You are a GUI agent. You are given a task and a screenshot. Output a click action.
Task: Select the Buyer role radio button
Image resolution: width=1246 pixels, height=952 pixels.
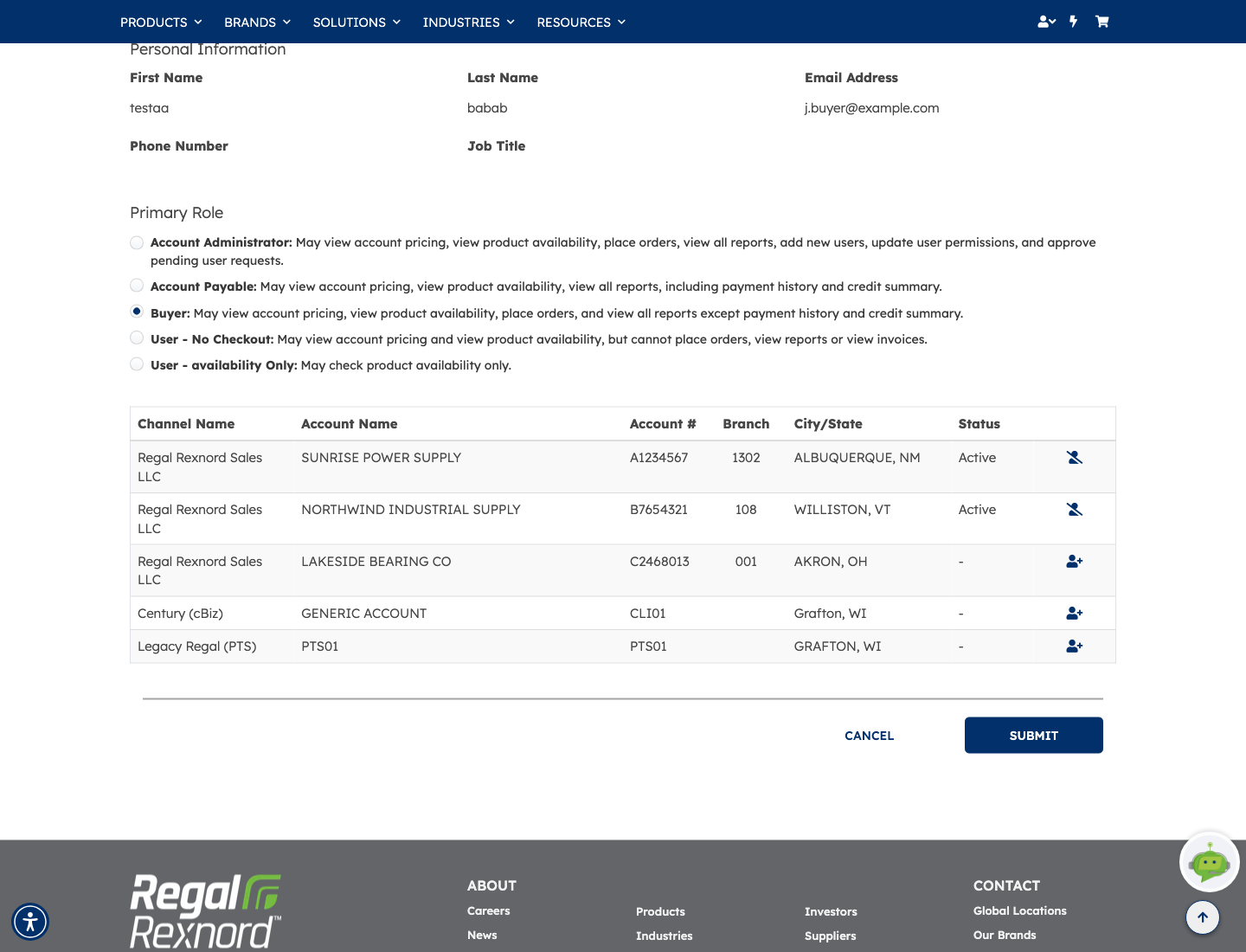click(137, 312)
